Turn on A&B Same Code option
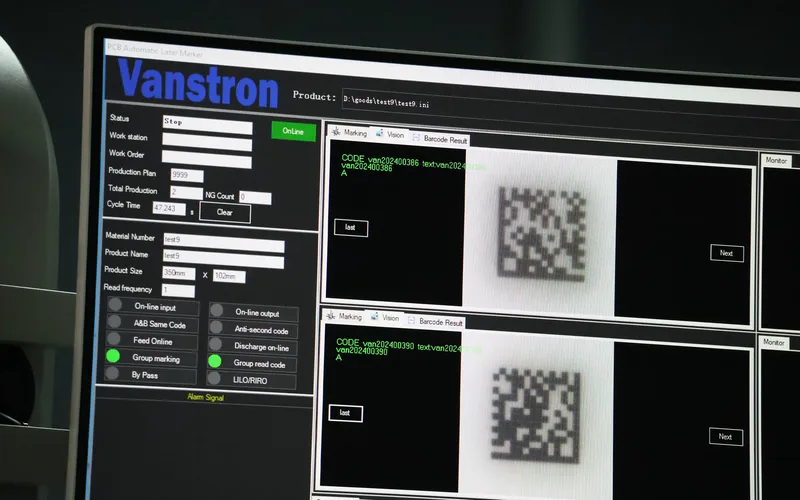This screenshot has width=800, height=500. [114, 323]
